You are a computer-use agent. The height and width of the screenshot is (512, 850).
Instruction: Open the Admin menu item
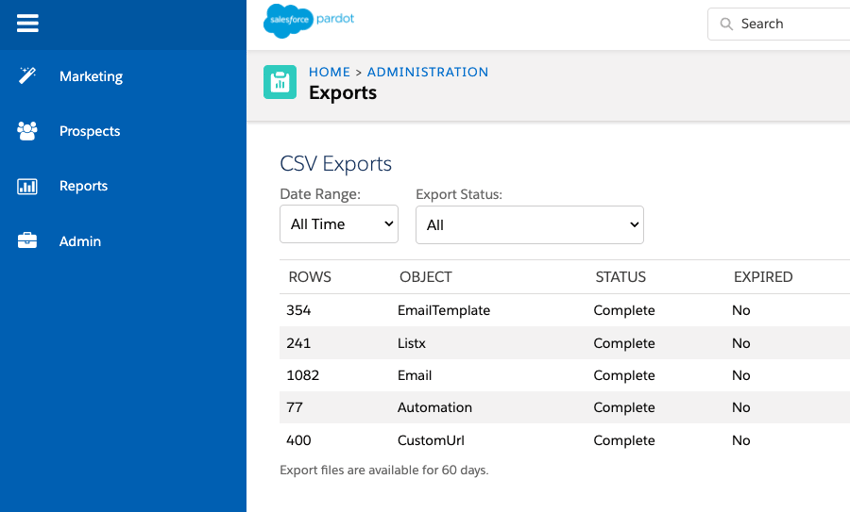coord(80,241)
